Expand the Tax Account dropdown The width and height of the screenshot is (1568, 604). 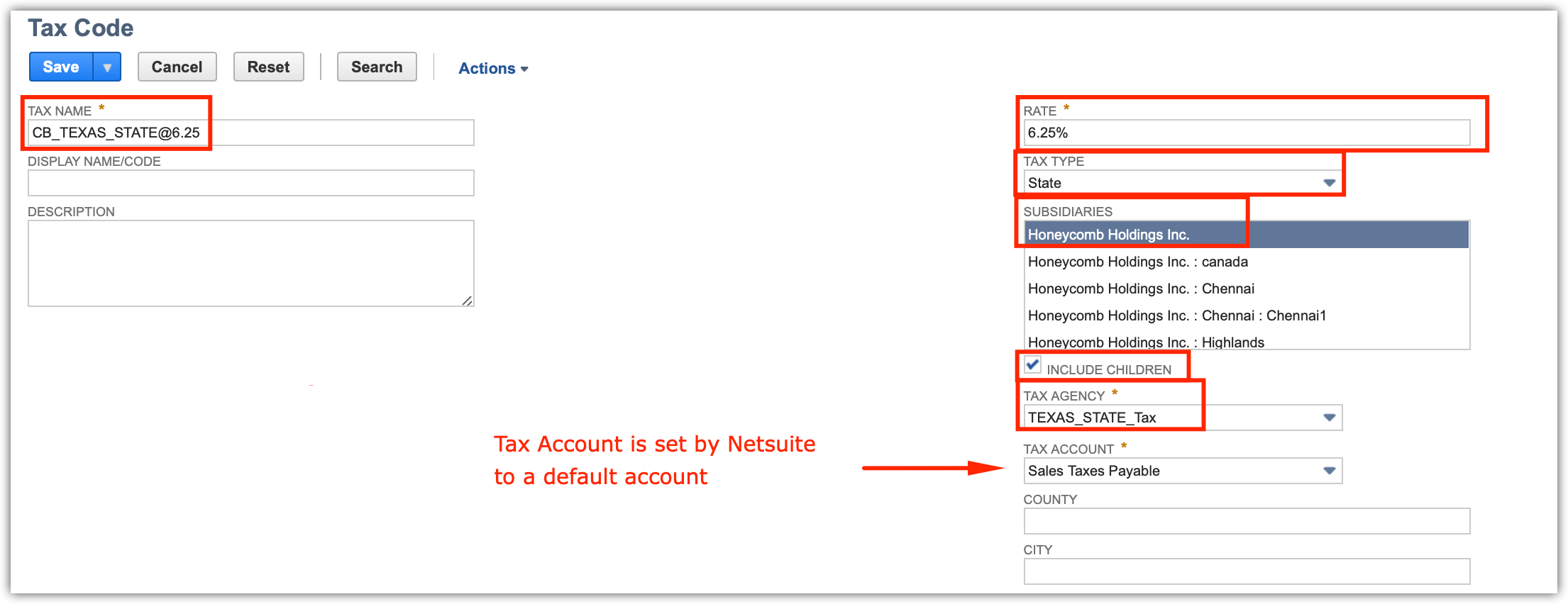pos(1329,471)
